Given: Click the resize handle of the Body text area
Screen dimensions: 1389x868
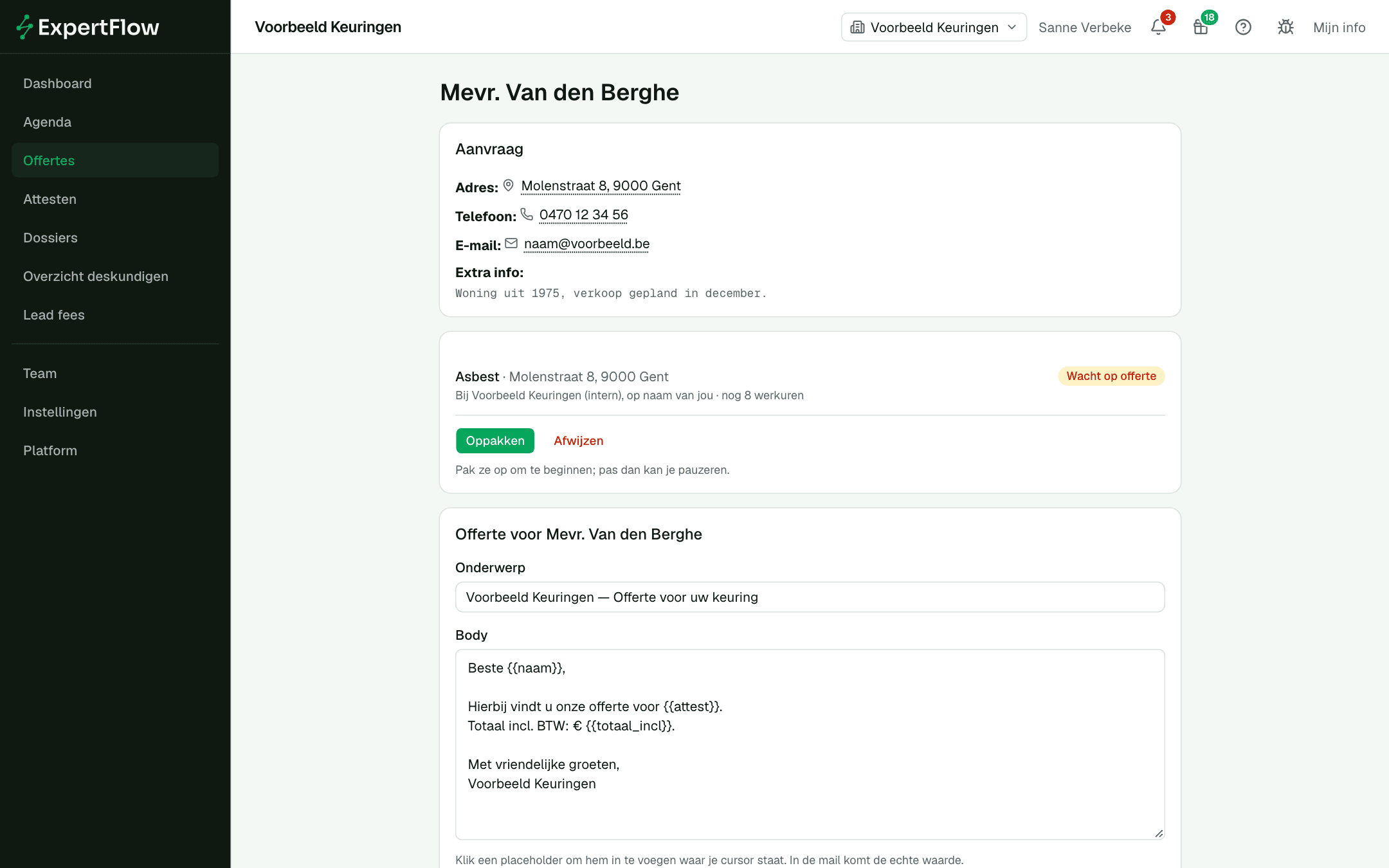Looking at the screenshot, I should pos(1159,833).
